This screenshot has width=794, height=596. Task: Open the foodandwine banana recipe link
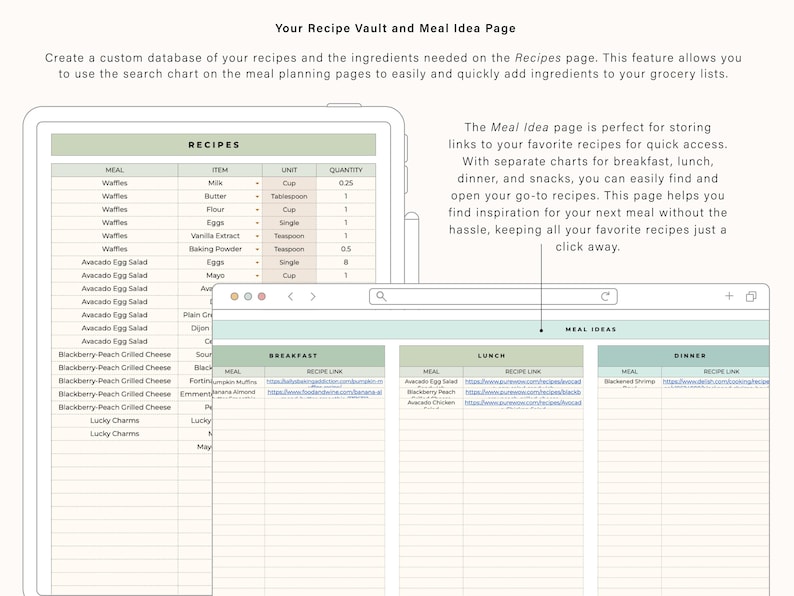click(325, 392)
